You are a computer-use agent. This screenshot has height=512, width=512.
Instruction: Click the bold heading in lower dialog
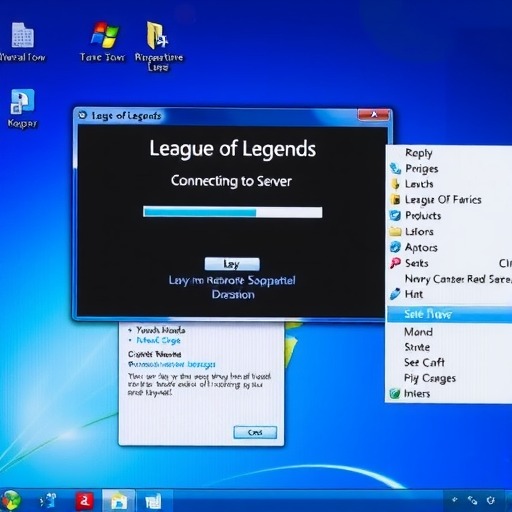155,354
